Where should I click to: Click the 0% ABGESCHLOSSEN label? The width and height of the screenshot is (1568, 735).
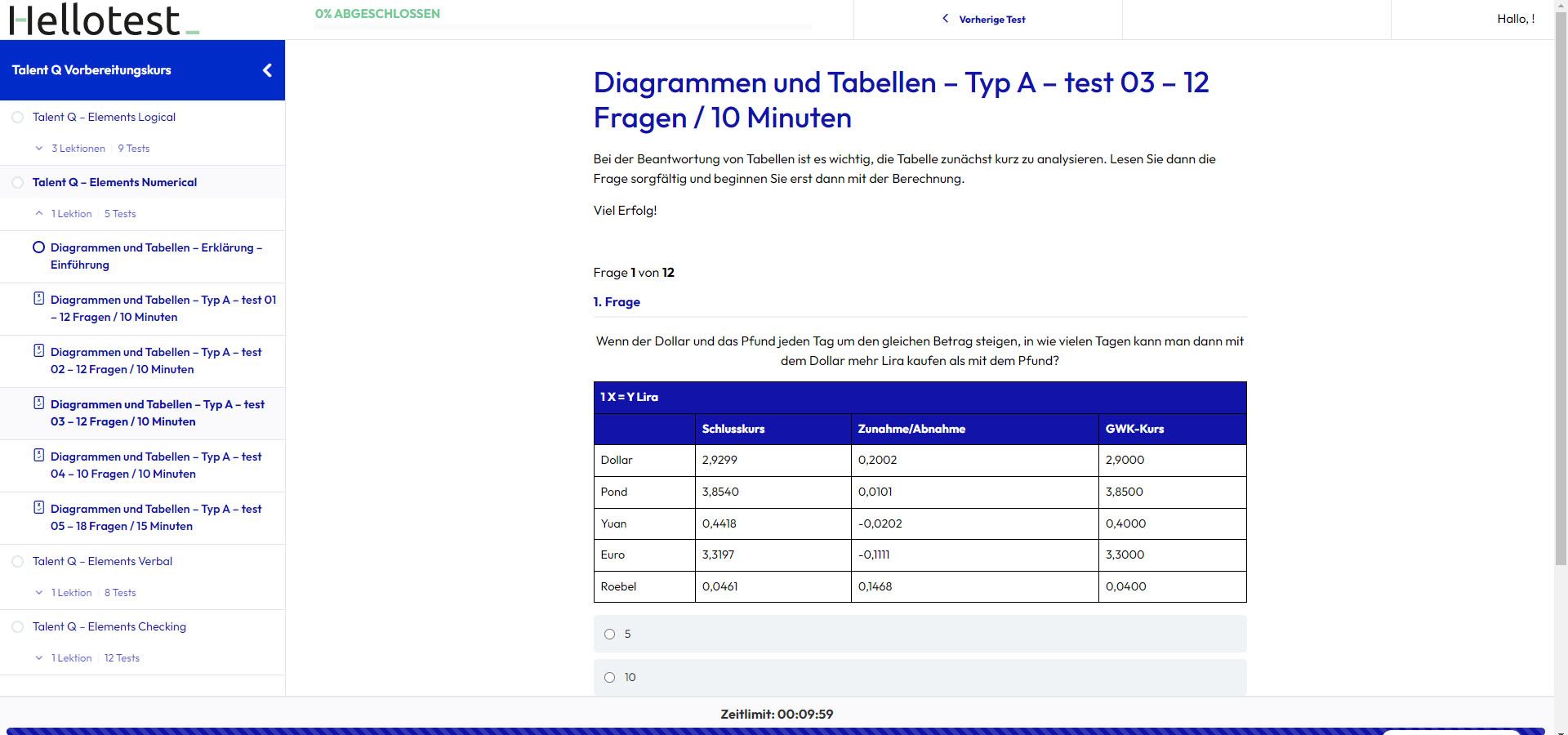pos(377,14)
